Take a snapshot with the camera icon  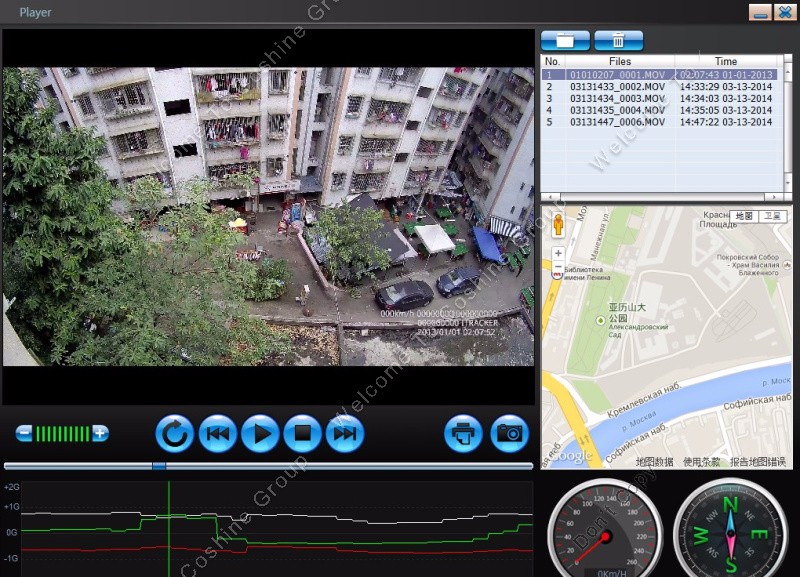pyautogui.click(x=510, y=434)
